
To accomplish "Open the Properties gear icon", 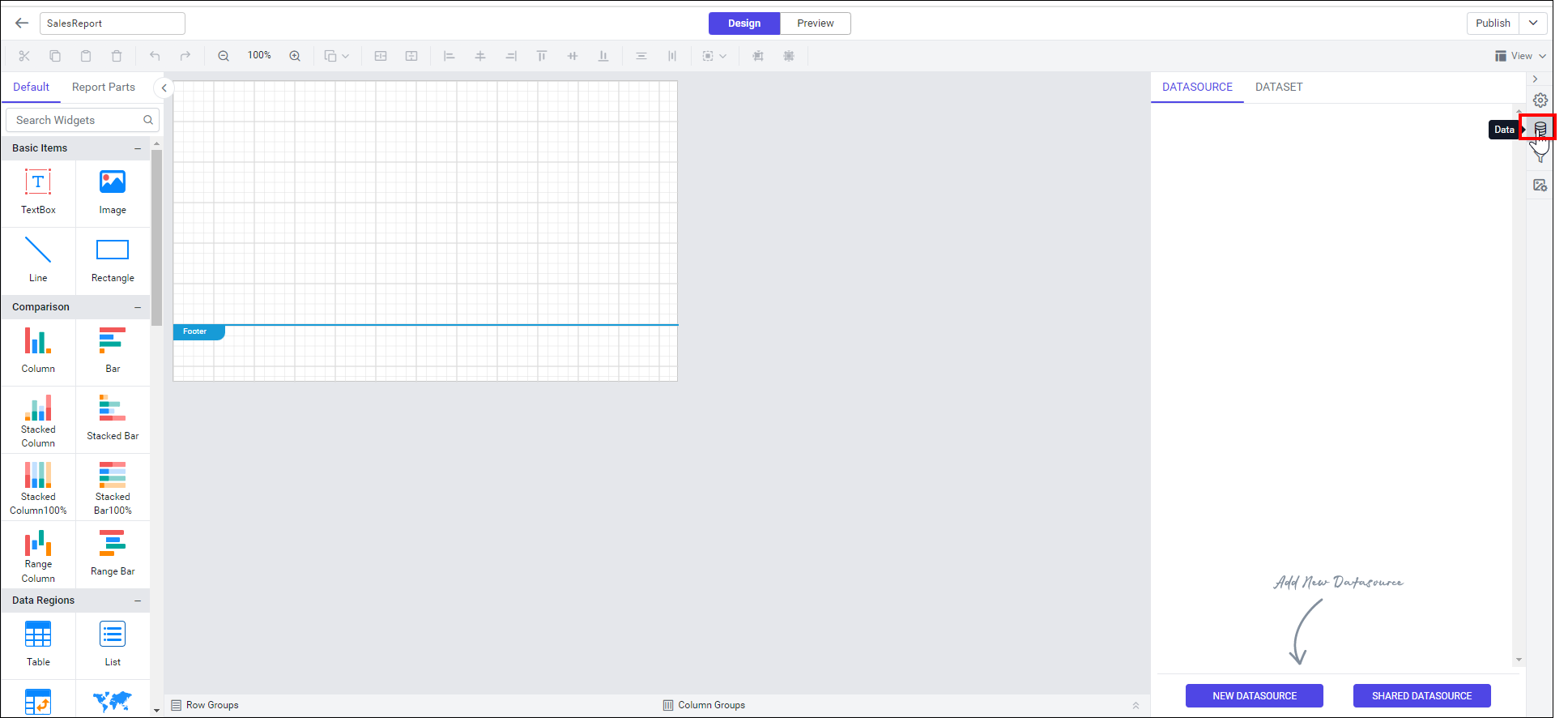I will [x=1540, y=100].
